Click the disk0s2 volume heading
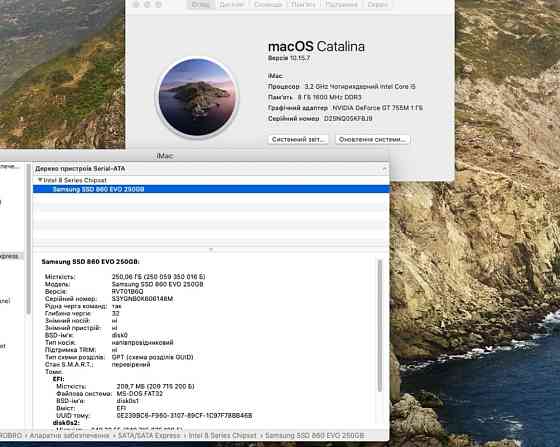 (66, 423)
